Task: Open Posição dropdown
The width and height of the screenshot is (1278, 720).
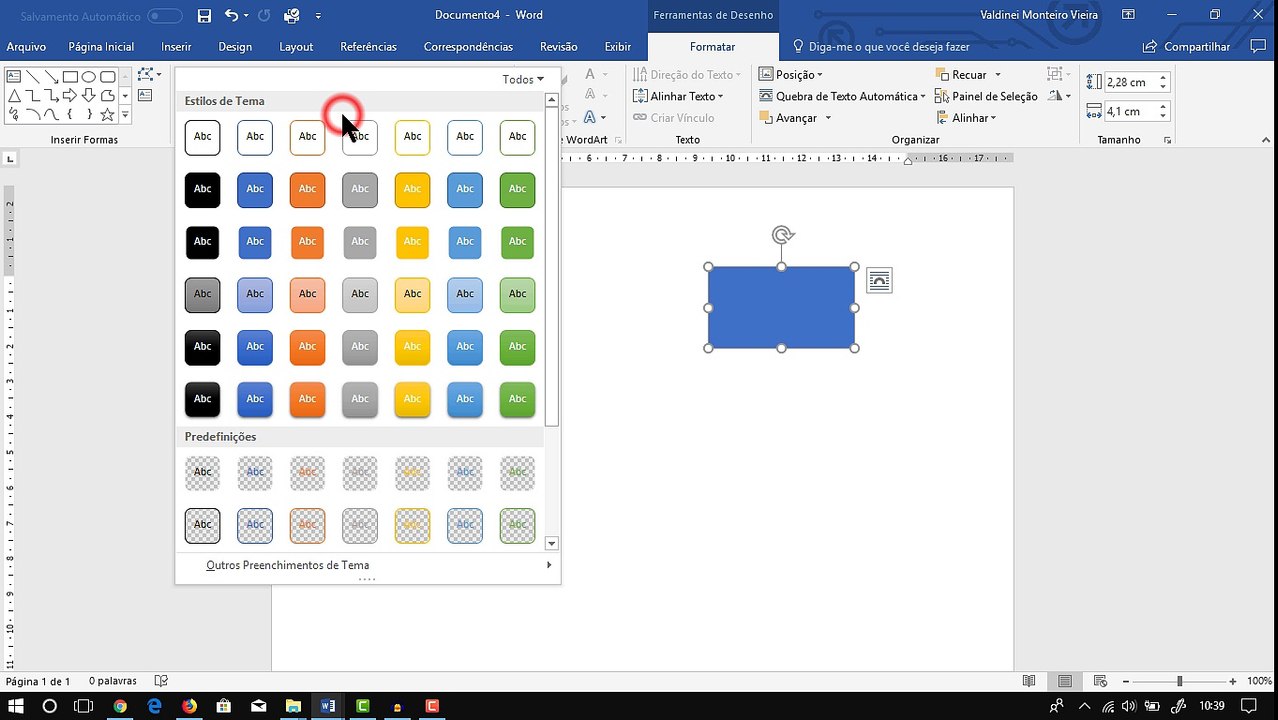Action: tap(790, 75)
